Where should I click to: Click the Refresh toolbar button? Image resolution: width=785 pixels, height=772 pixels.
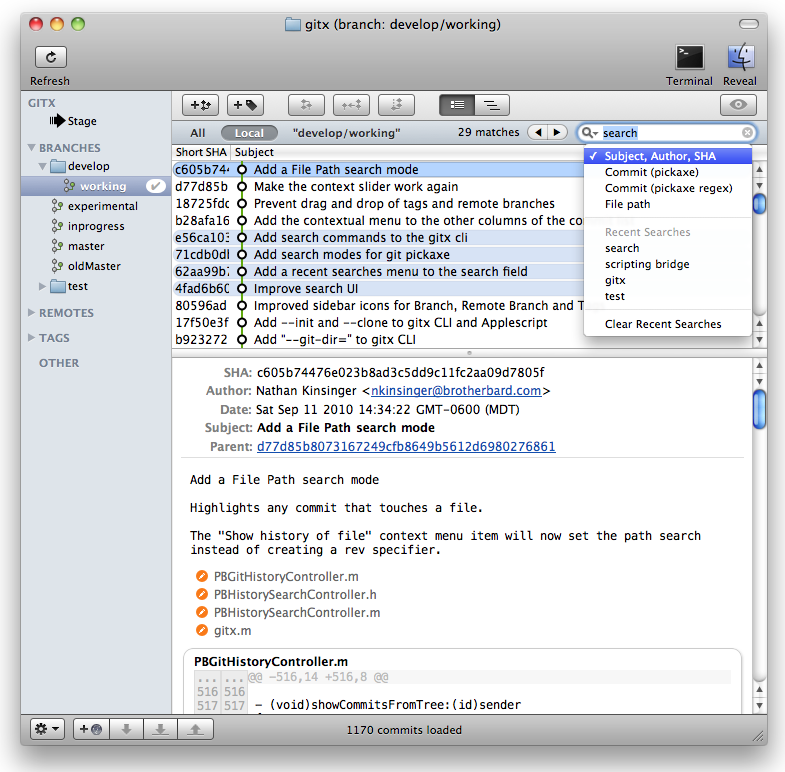[x=51, y=57]
